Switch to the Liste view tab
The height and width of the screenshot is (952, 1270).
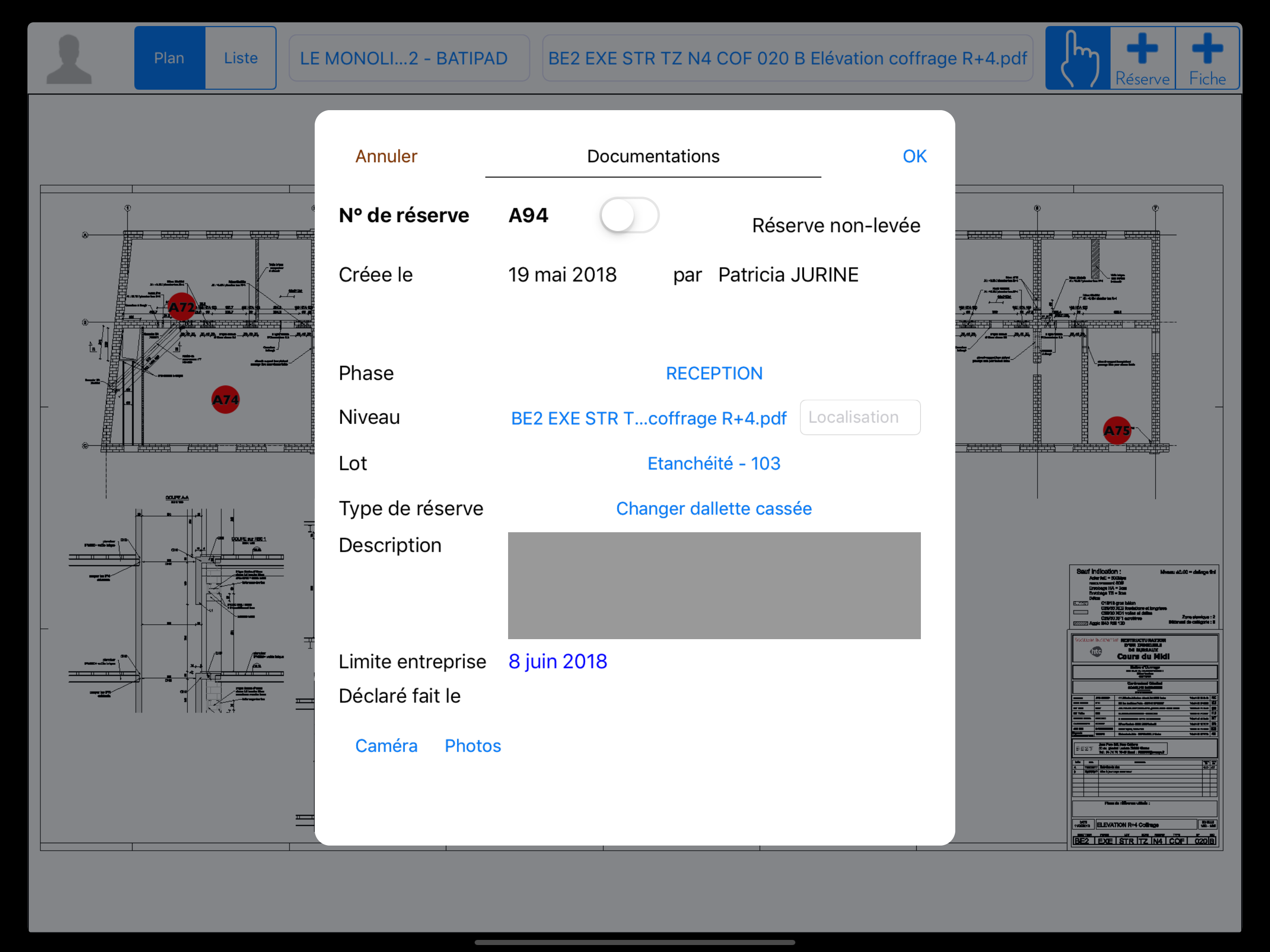point(240,58)
